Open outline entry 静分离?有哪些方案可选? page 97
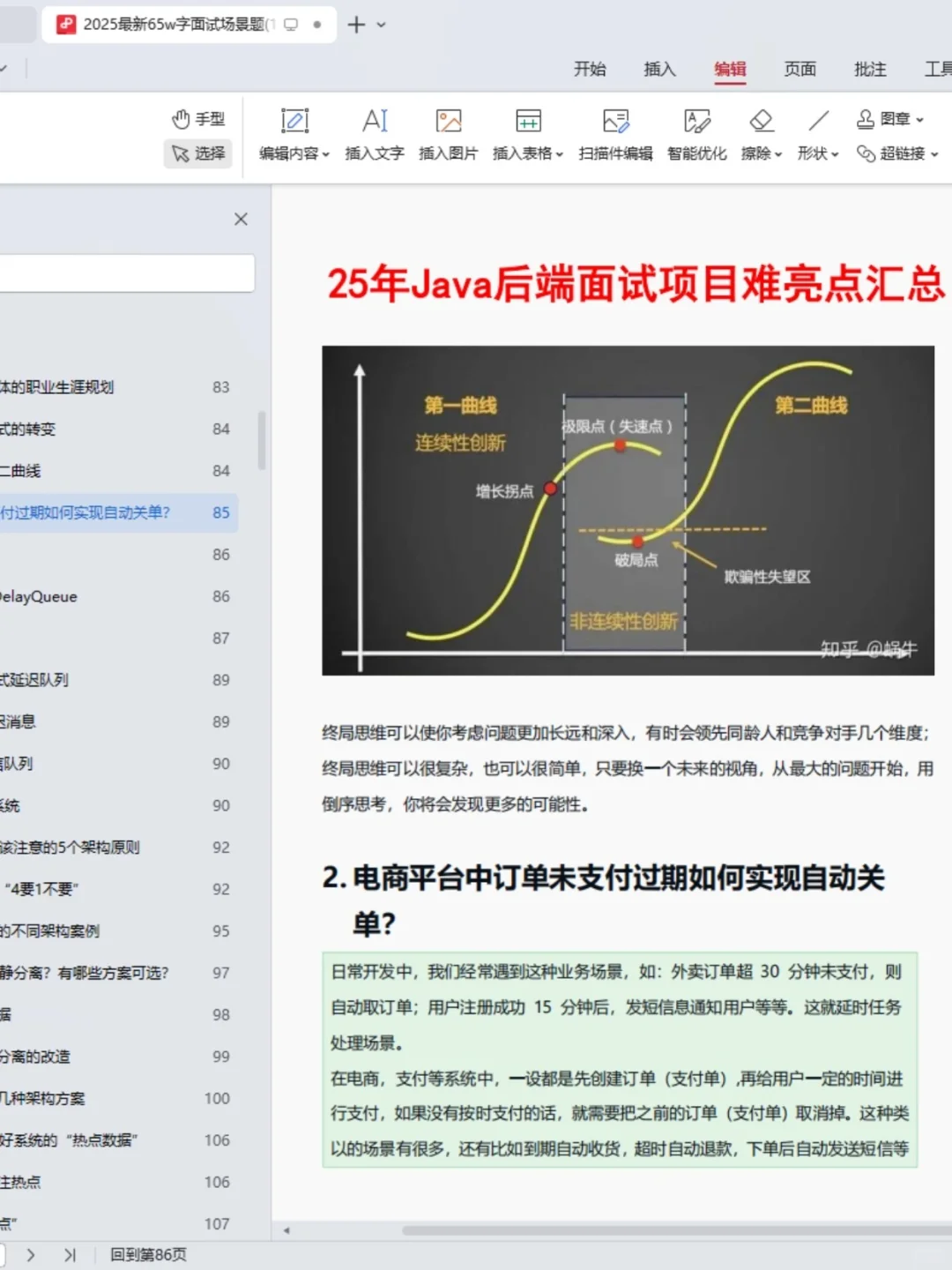The width and height of the screenshot is (952, 1270). pos(119,973)
